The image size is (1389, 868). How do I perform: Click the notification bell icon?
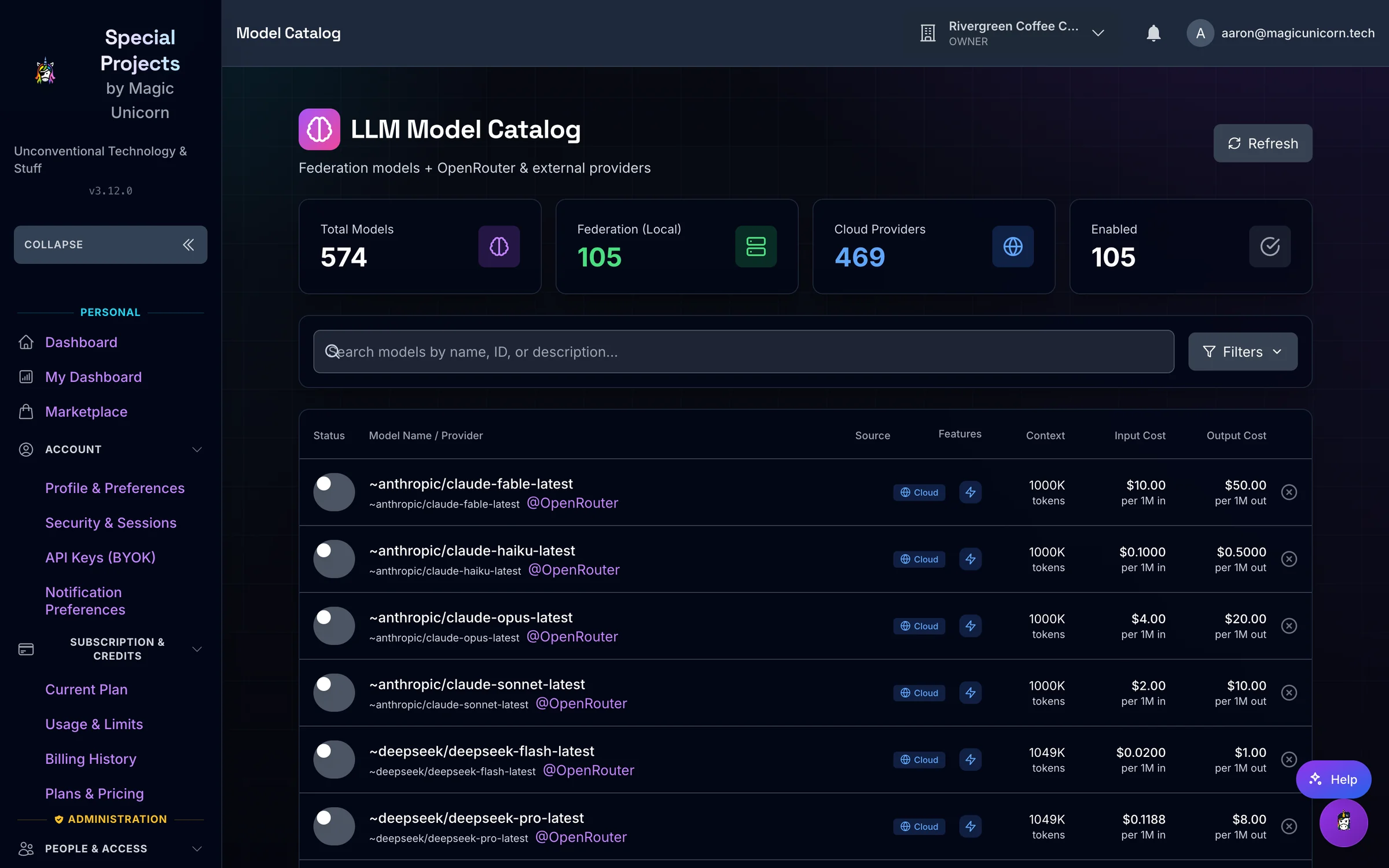click(1153, 34)
